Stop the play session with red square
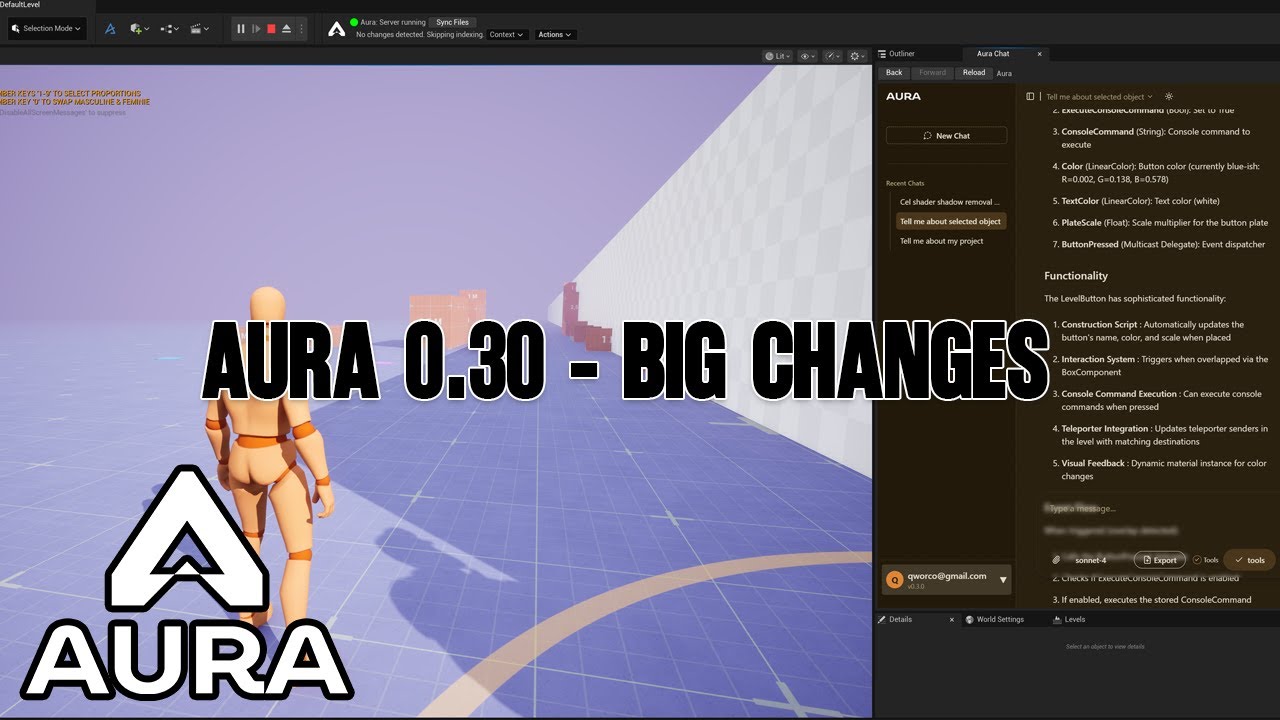Screen dimensions: 1280x720 [x=271, y=30]
